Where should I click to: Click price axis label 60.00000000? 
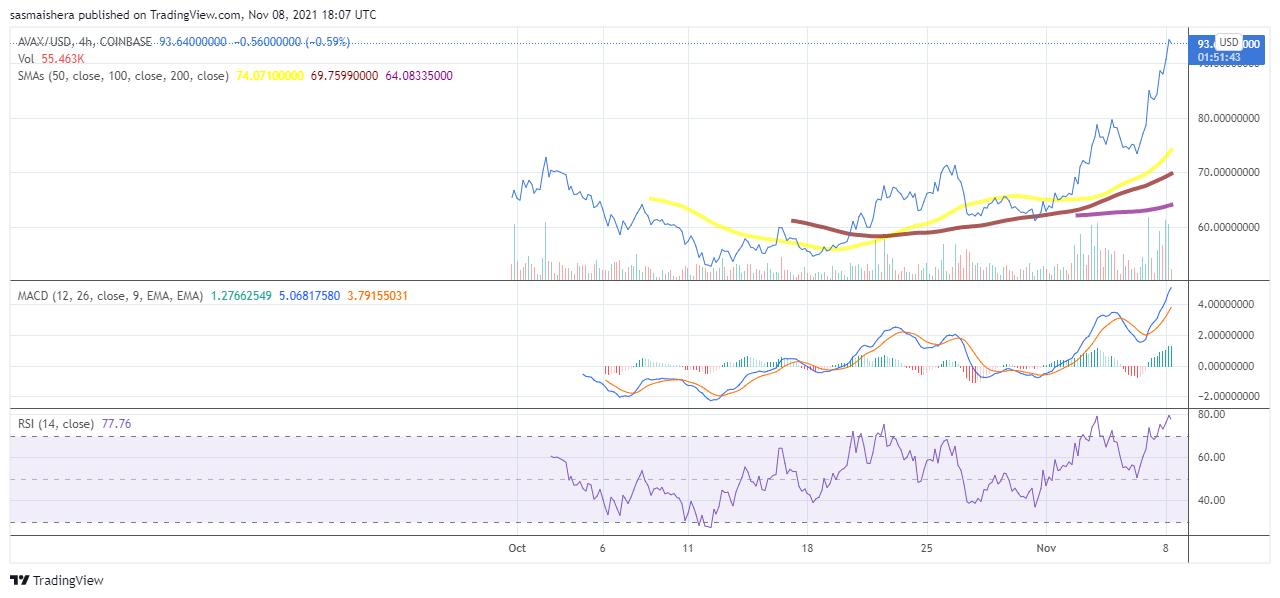point(1231,227)
